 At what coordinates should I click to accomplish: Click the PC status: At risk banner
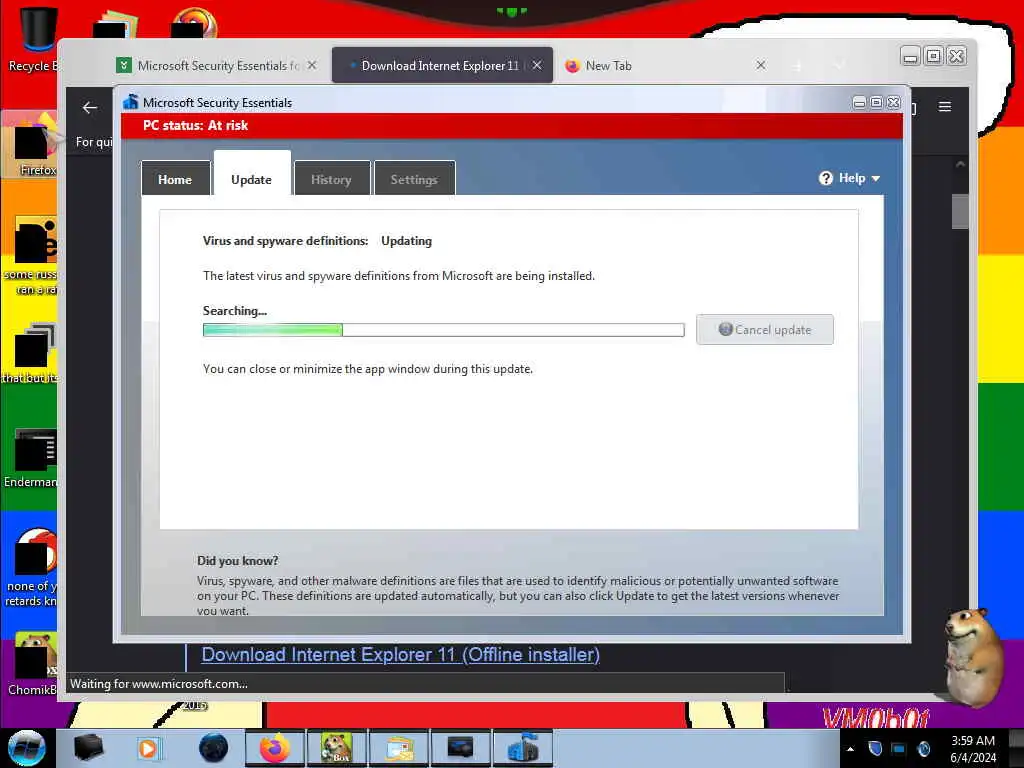click(512, 125)
